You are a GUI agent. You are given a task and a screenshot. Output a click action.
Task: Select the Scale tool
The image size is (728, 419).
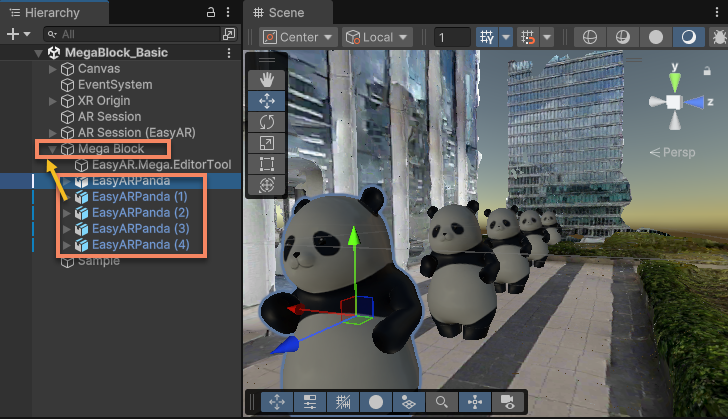click(x=266, y=143)
